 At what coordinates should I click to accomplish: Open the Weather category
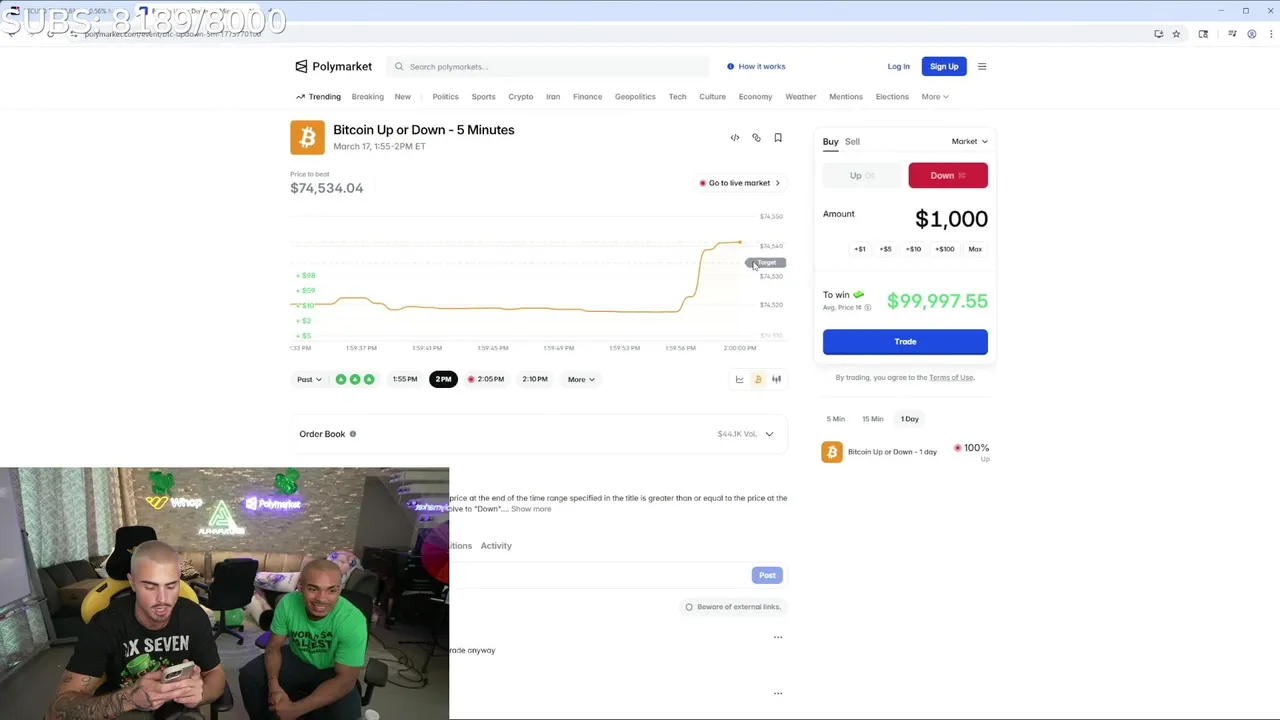click(x=800, y=97)
